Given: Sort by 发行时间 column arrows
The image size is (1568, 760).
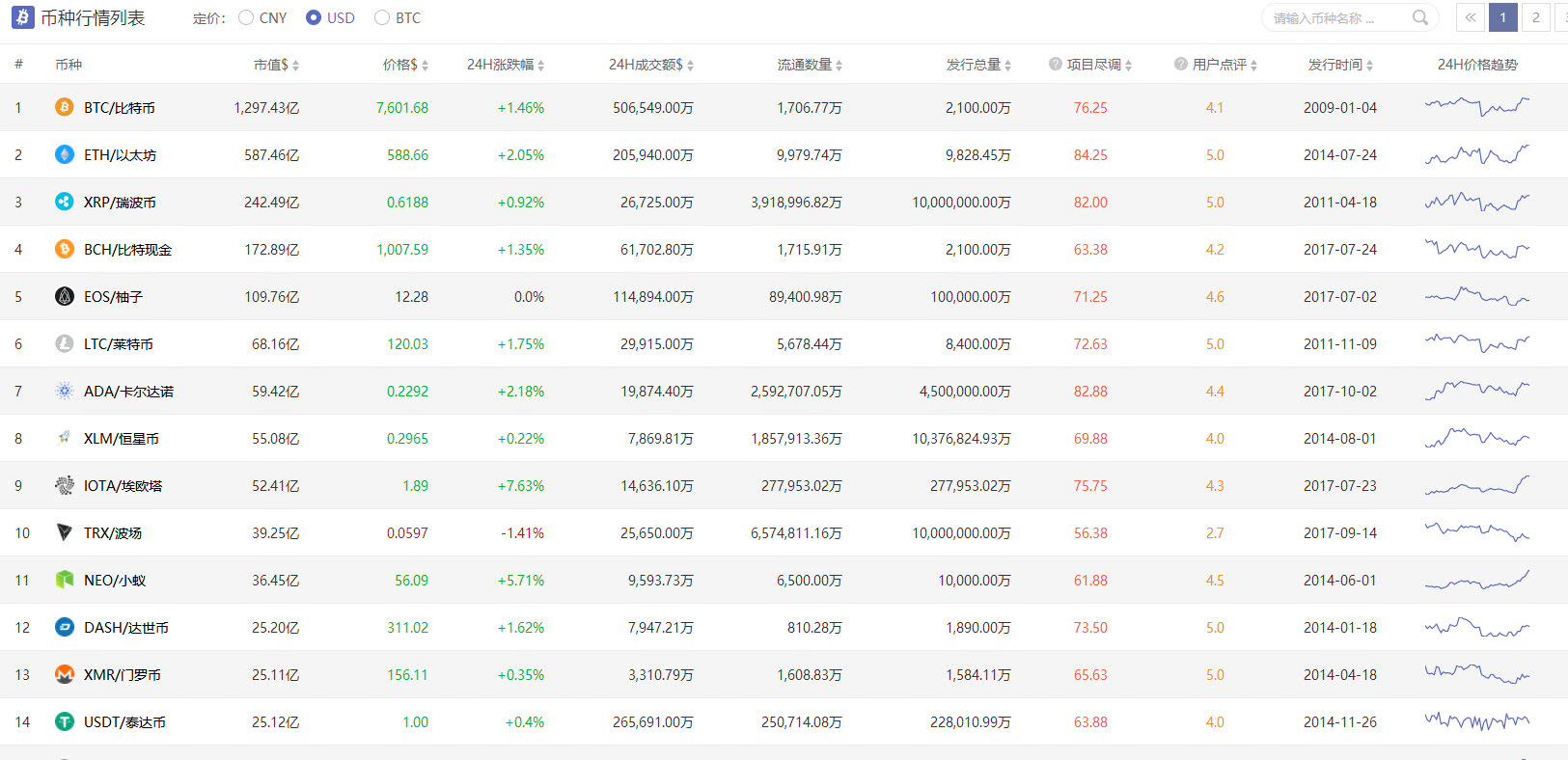Looking at the screenshot, I should tap(1369, 65).
